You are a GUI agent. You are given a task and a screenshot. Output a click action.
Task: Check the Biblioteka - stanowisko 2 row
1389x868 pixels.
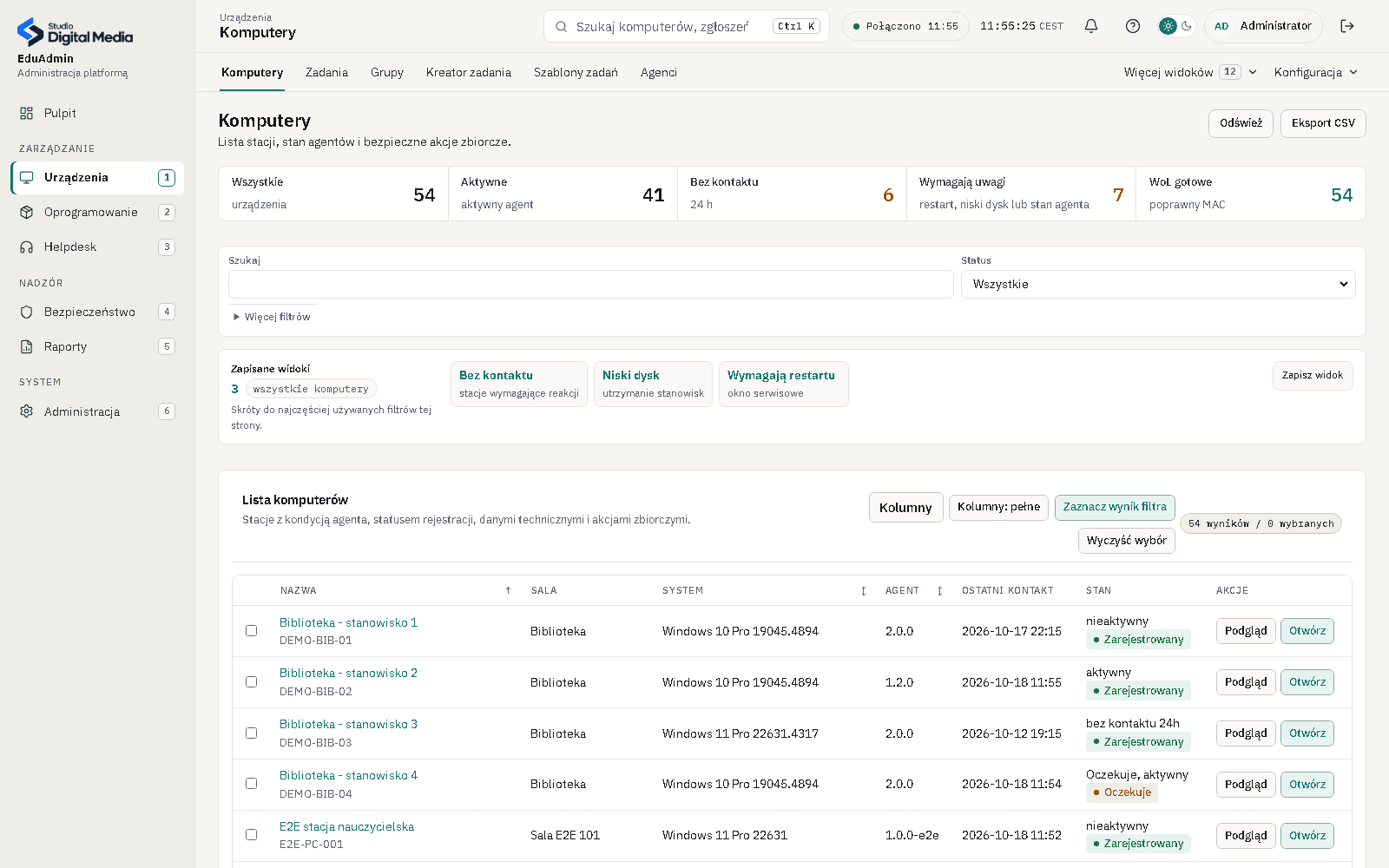point(252,682)
